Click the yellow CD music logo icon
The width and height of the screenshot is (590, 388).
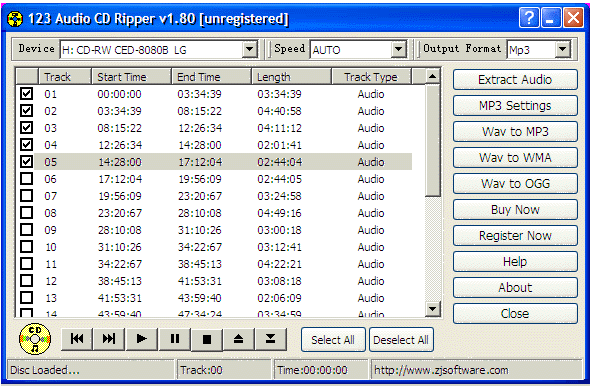coord(35,339)
